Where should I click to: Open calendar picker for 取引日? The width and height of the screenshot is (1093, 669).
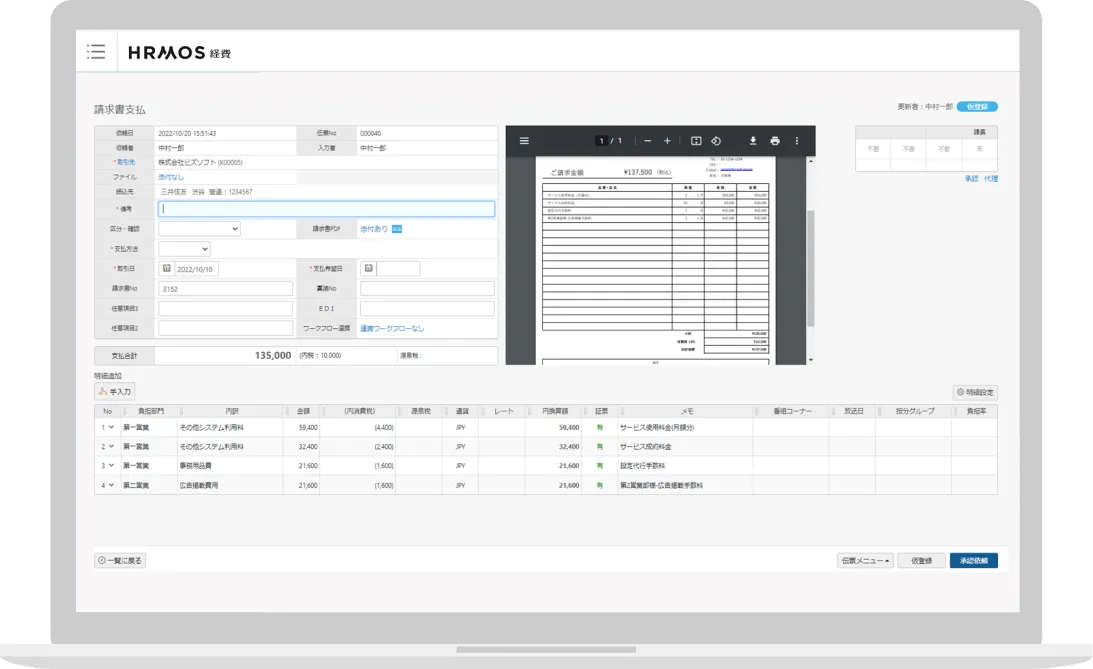tap(166, 269)
